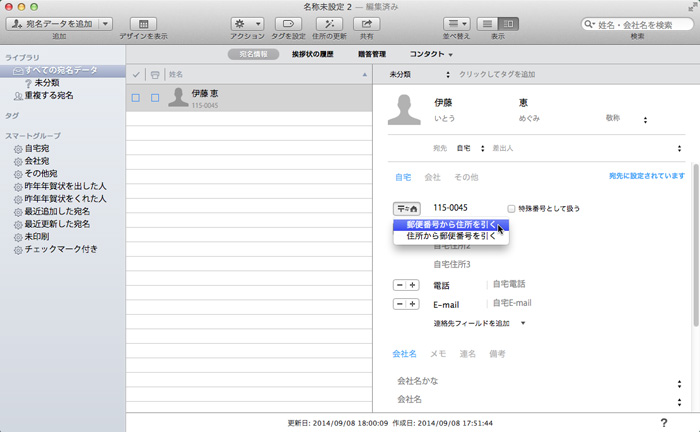Click the postal code address lookup button
The image size is (700, 432).
(407, 208)
